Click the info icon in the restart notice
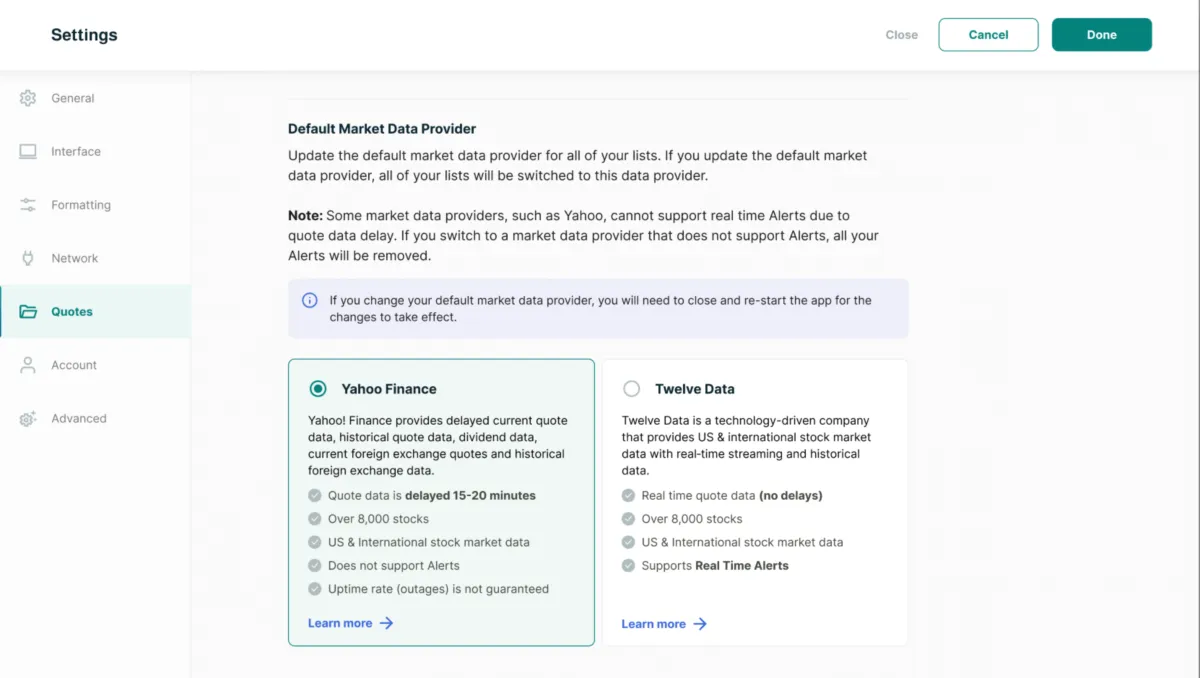The image size is (1200, 678). pos(310,300)
